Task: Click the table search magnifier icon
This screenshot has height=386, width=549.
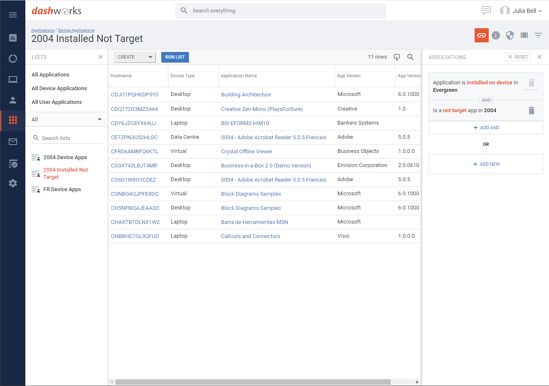Action: click(410, 57)
